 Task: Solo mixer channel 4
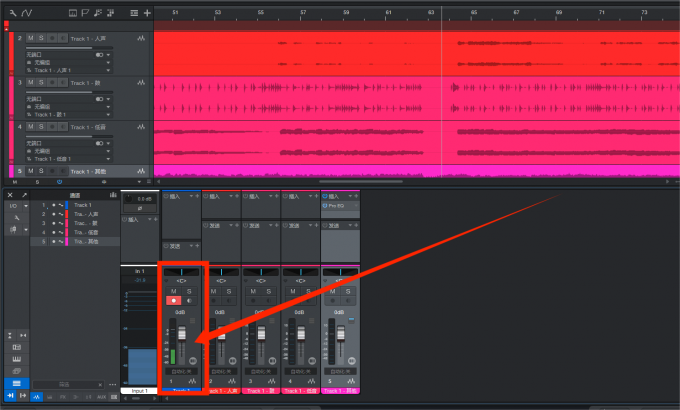308,291
